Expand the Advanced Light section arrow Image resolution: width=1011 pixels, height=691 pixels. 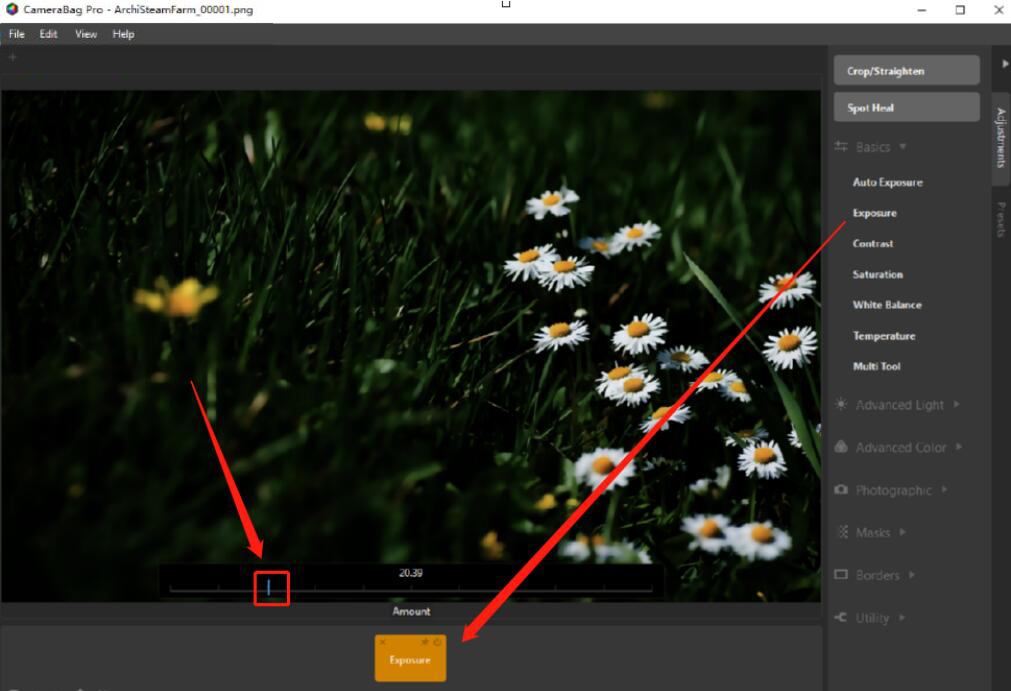[x=956, y=405]
